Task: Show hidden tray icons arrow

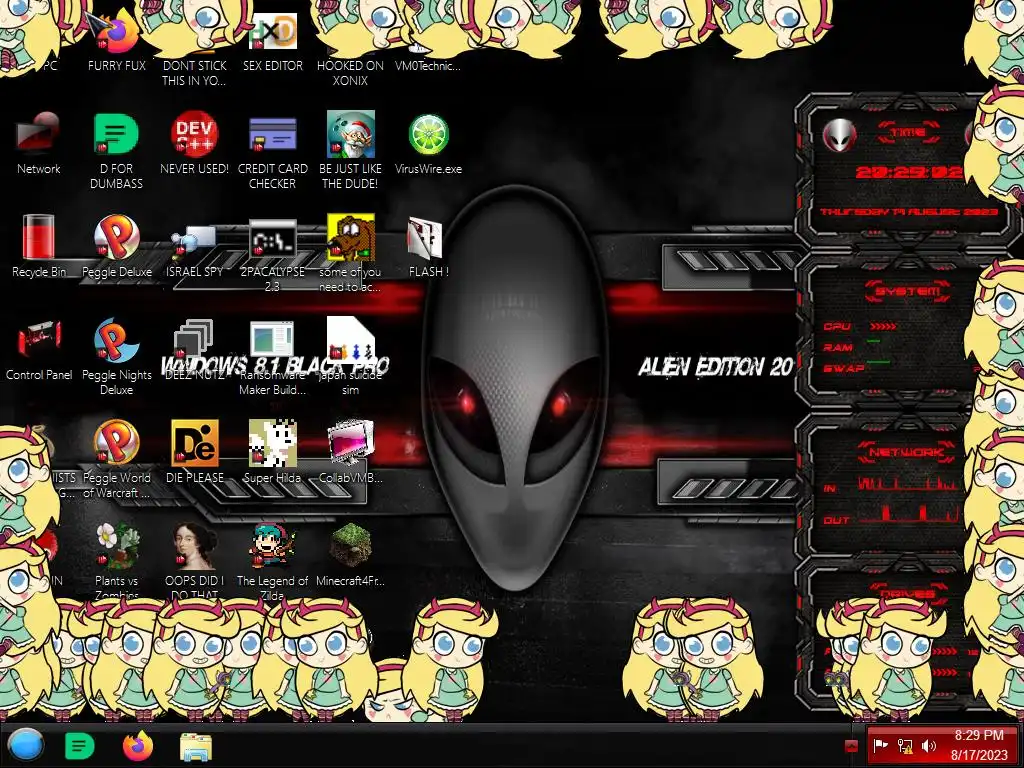Action: (851, 746)
